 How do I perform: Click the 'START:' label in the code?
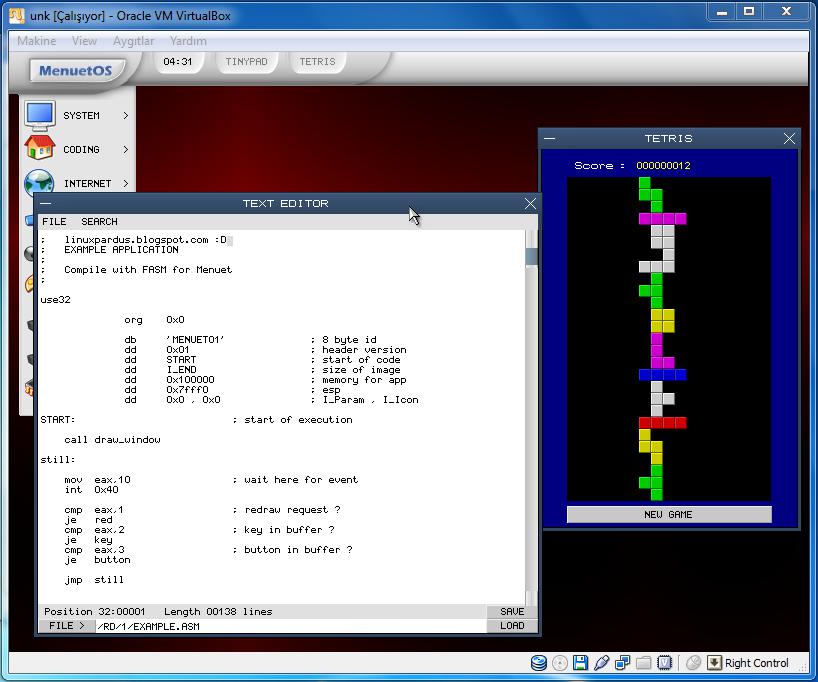[57, 420]
